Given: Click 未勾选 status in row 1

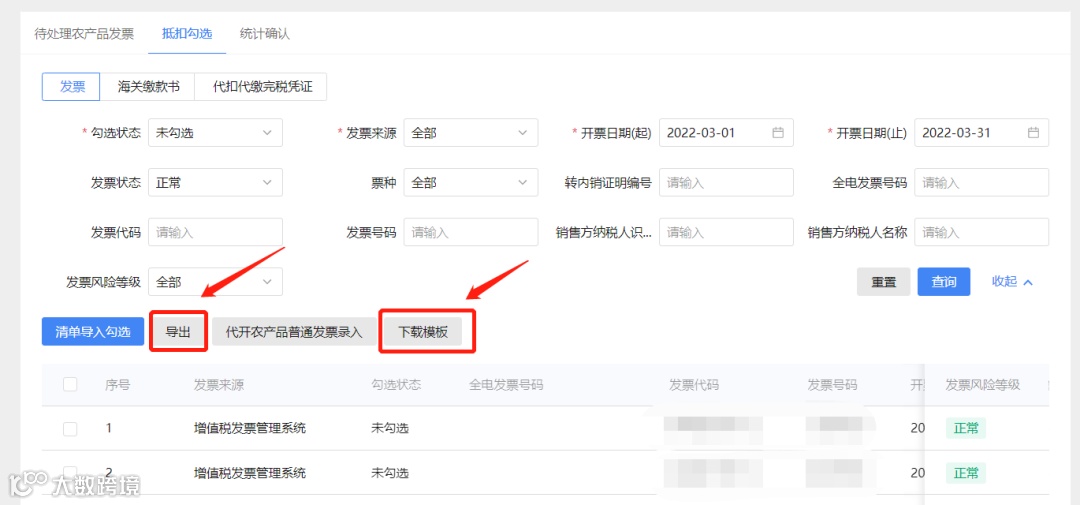Looking at the screenshot, I should tap(390, 429).
